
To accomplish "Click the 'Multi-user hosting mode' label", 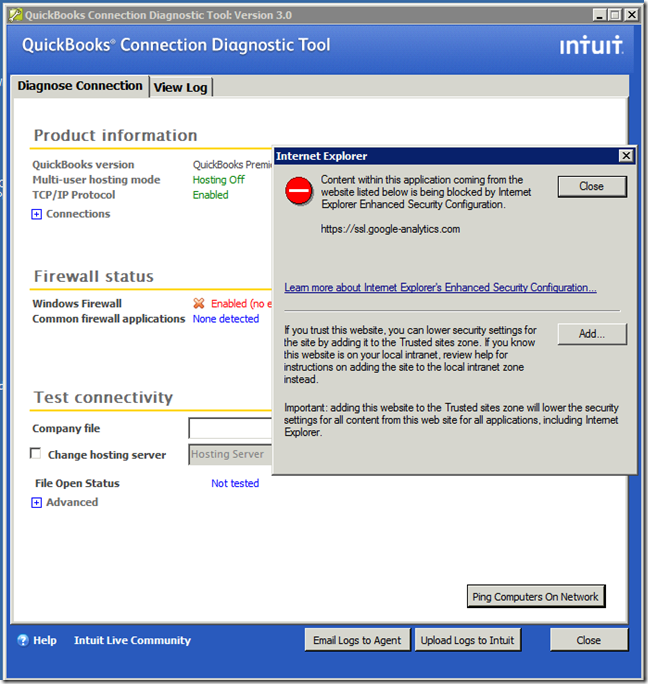I will click(96, 180).
